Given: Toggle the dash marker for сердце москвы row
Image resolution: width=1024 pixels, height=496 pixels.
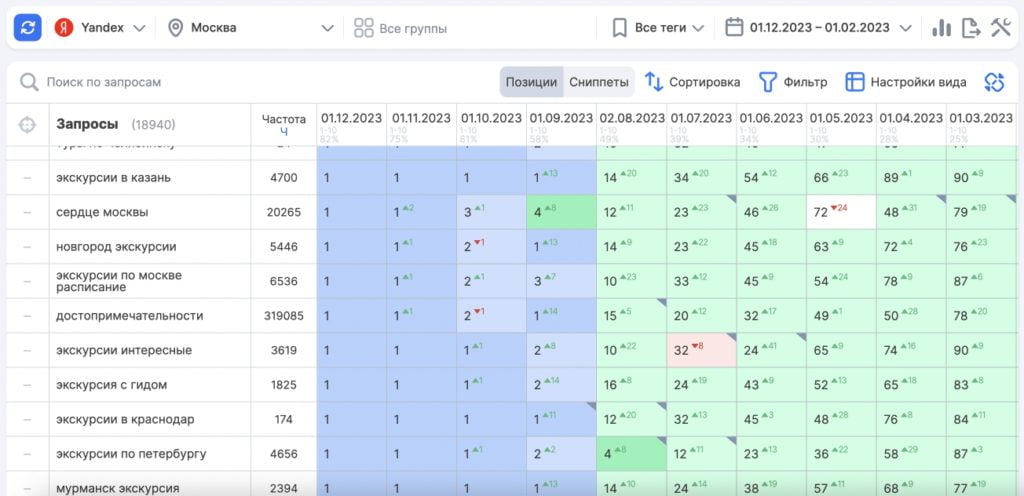Looking at the screenshot, I should [x=27, y=212].
